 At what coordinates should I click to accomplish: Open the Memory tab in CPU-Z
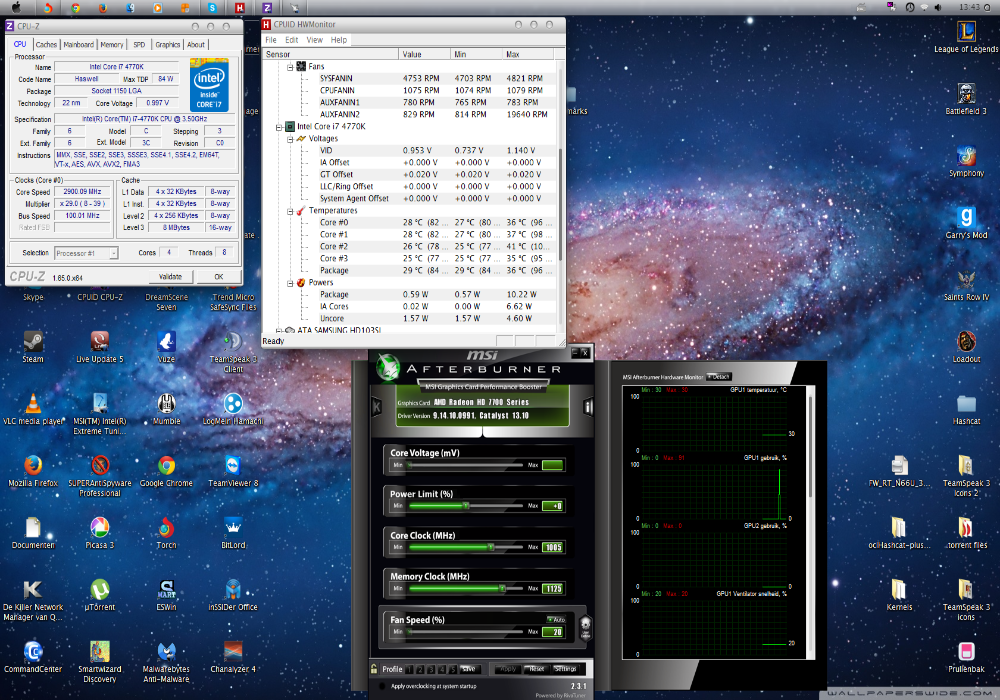[112, 45]
